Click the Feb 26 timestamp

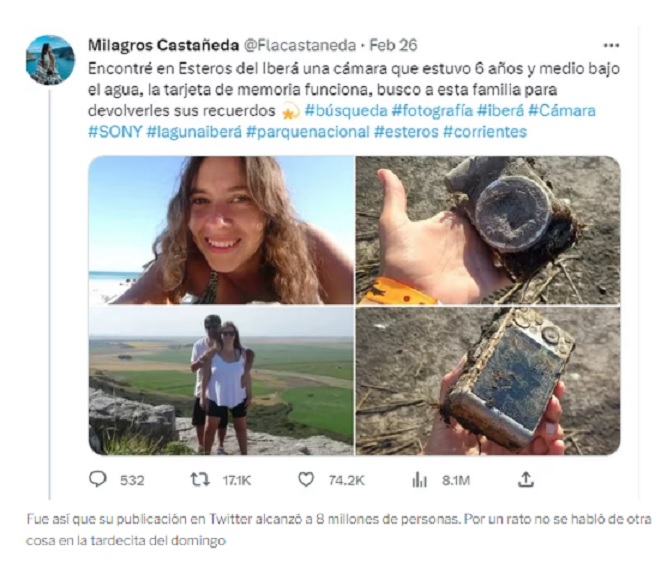(393, 45)
